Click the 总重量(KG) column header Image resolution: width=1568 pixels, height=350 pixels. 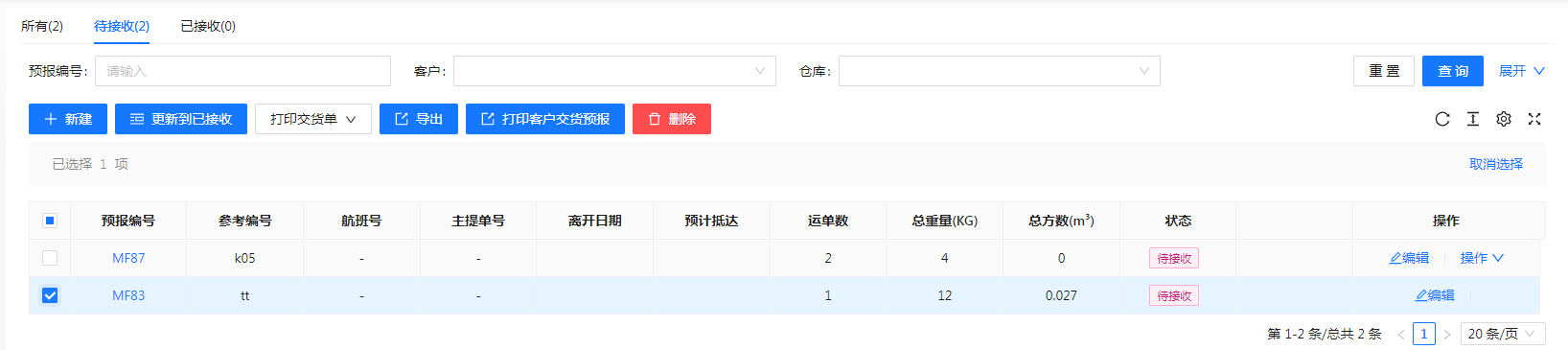coord(945,221)
